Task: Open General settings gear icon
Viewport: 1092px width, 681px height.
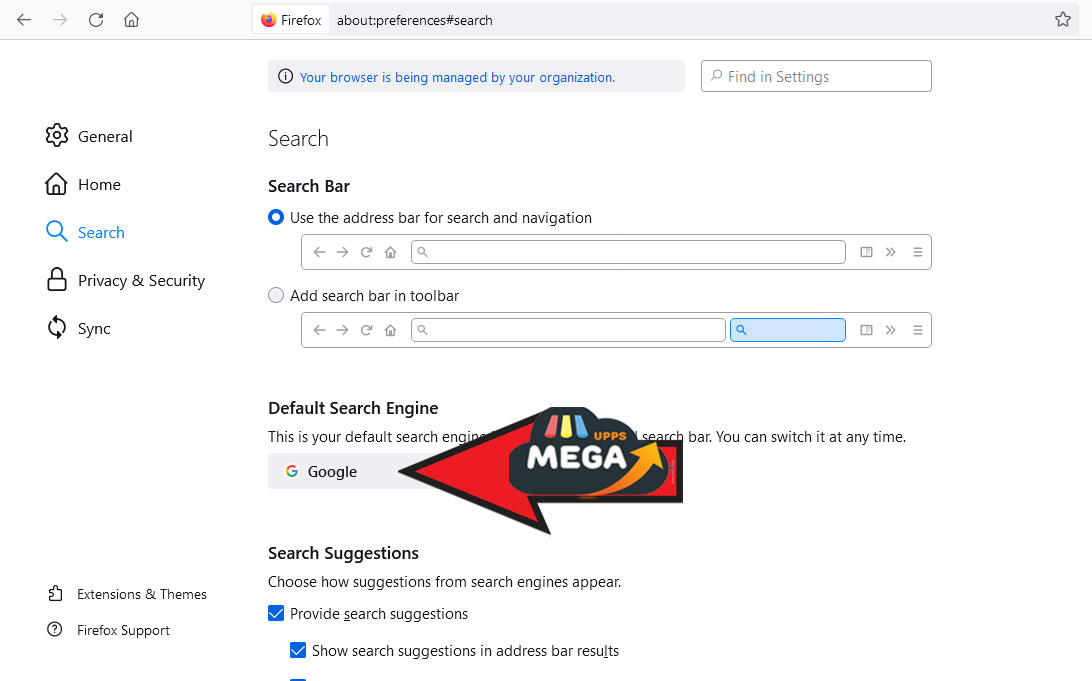Action: coord(56,136)
